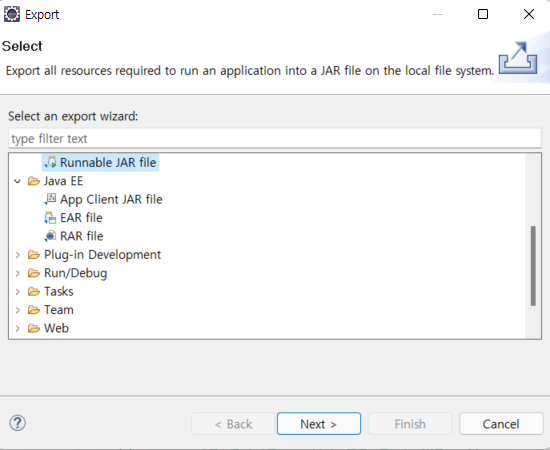Screen dimensions: 550x450
Task: Click the EAR file icon
Action: [50, 218]
